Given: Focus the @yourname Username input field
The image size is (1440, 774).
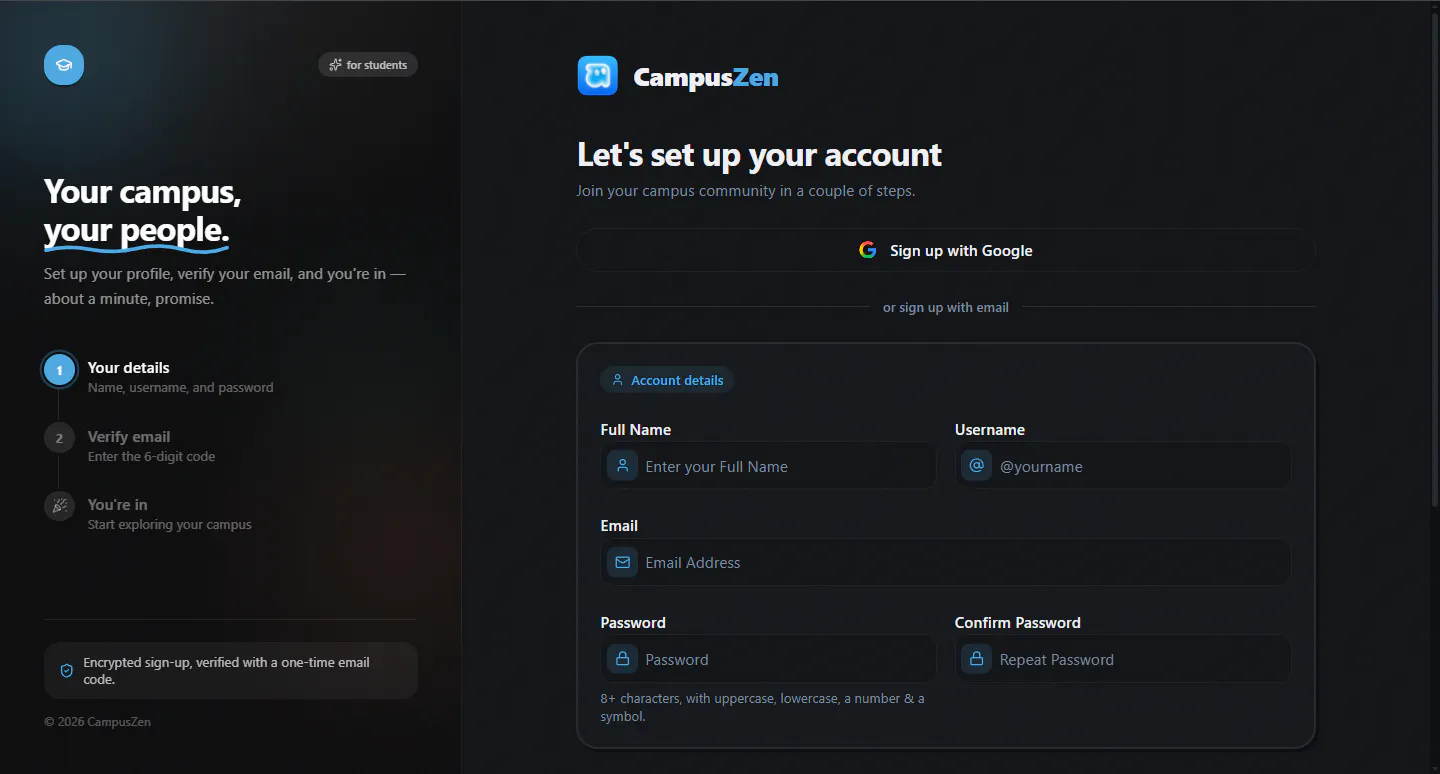Looking at the screenshot, I should click(x=1123, y=466).
